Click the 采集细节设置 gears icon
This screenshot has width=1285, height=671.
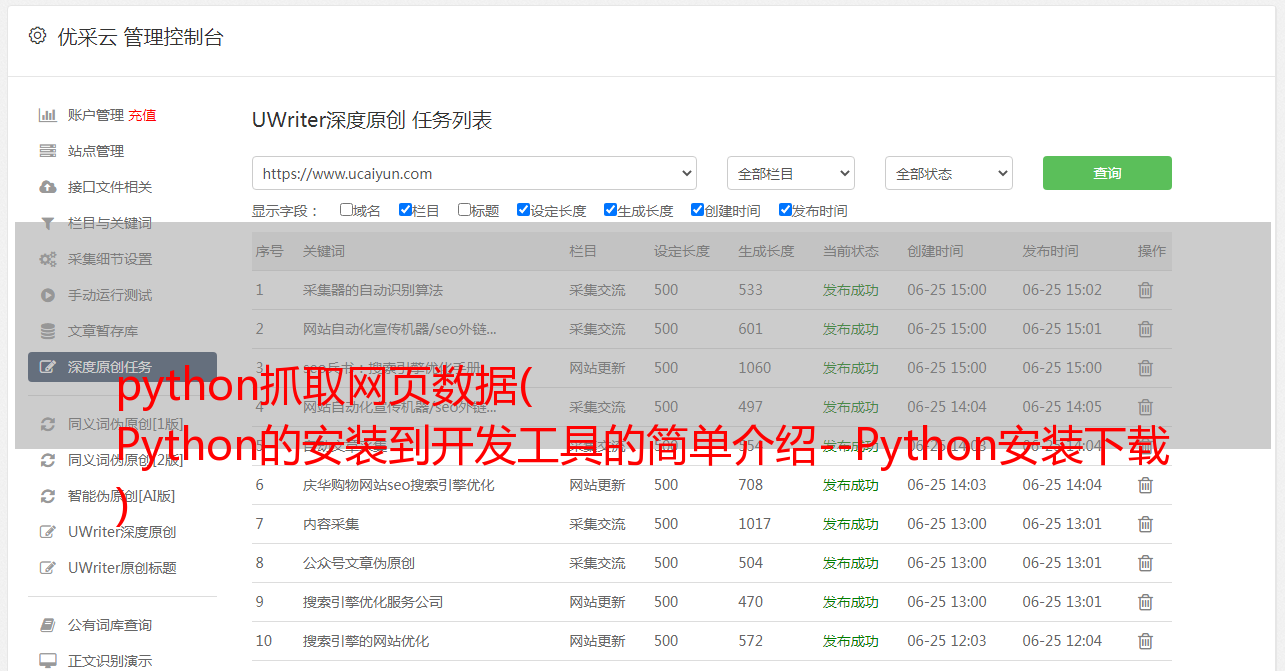(x=47, y=259)
